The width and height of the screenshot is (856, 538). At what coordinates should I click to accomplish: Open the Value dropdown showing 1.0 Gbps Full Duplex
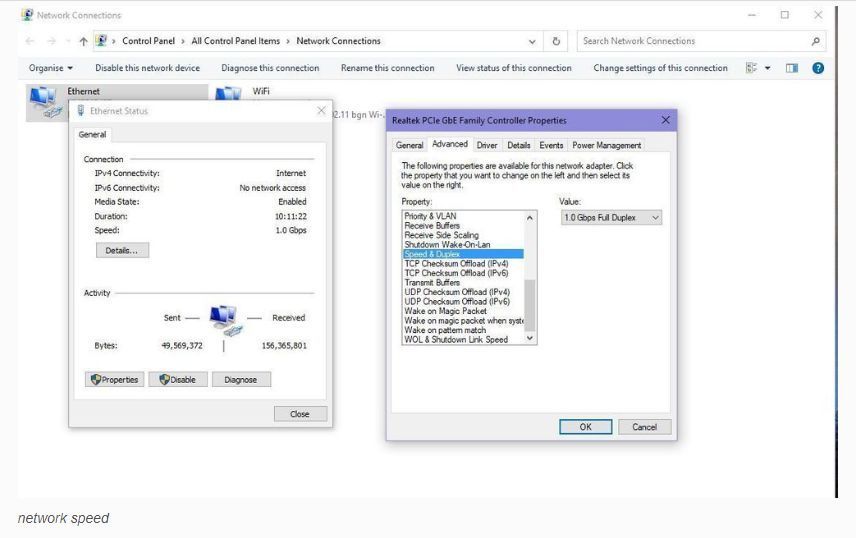tap(611, 217)
